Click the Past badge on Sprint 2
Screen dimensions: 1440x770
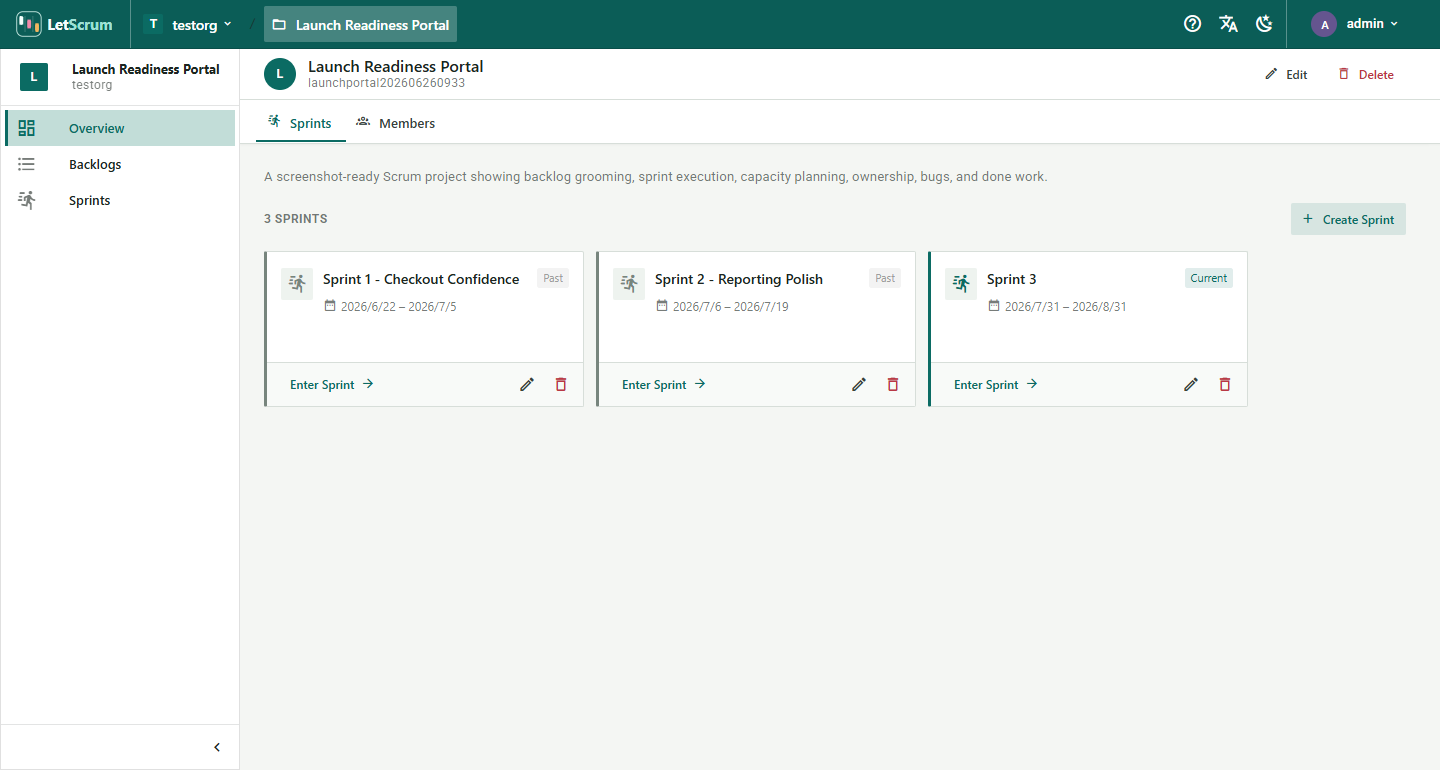pos(885,278)
